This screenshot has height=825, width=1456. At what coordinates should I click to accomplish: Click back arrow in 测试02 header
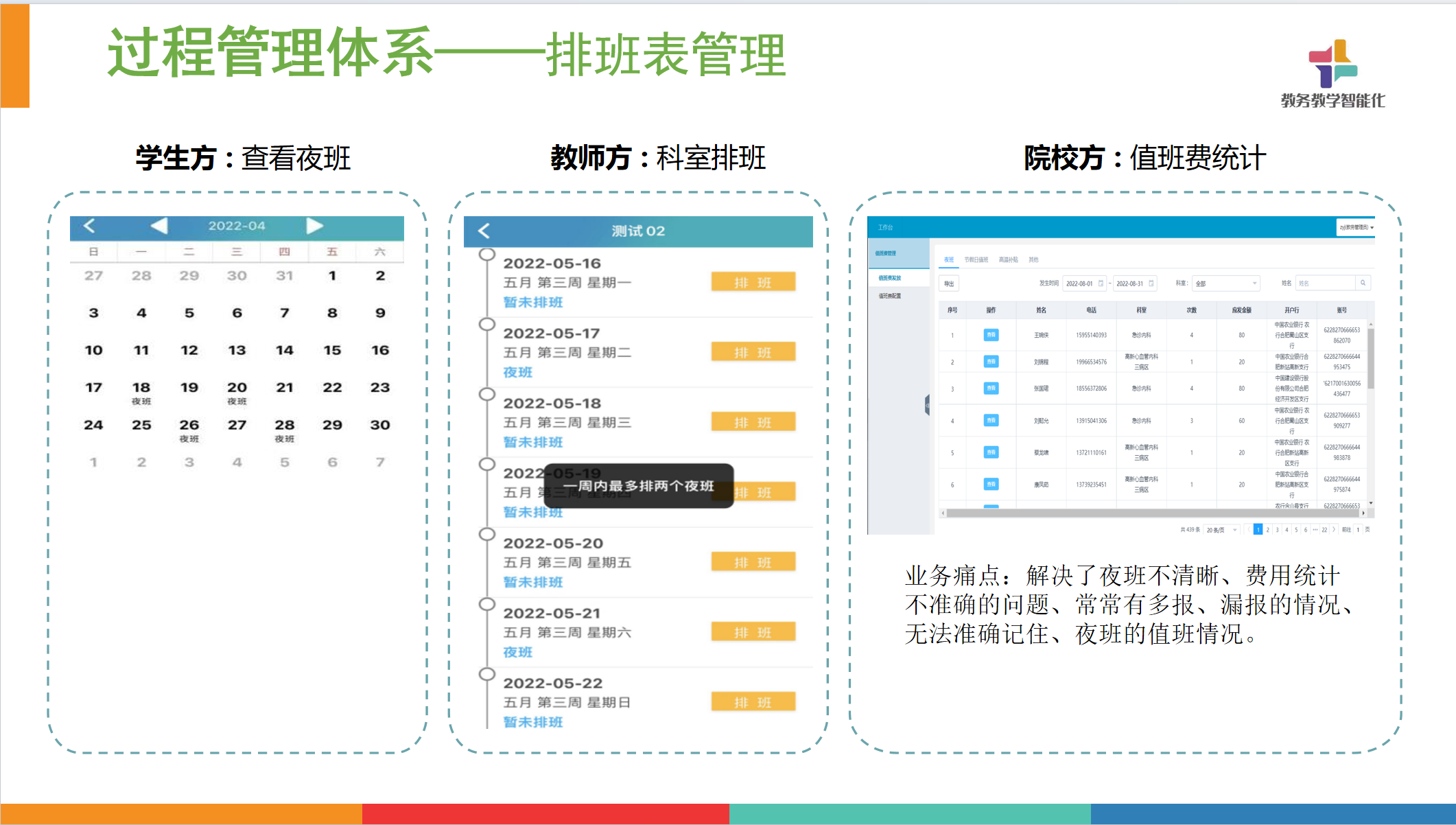[484, 231]
